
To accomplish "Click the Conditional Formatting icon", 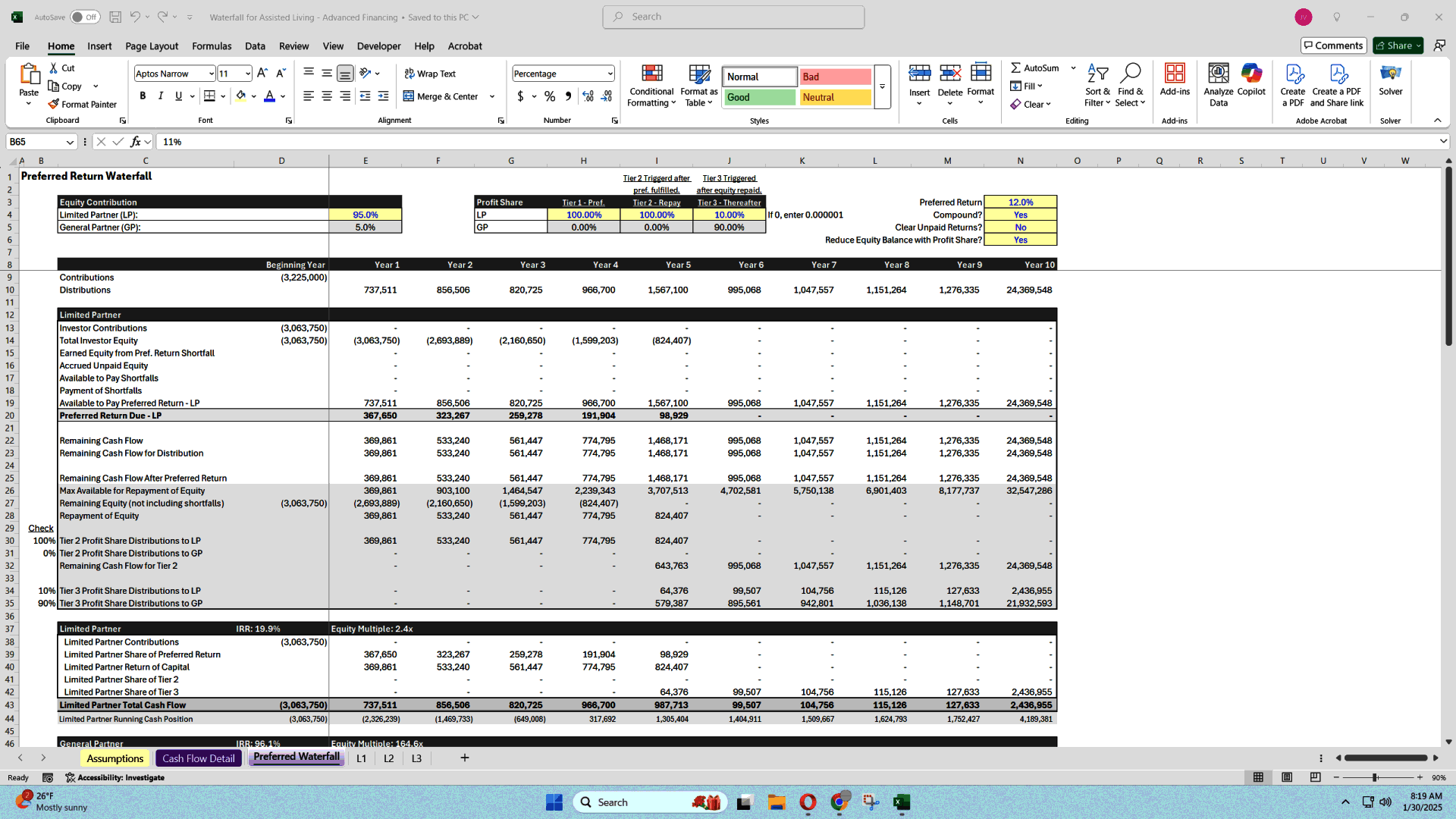I will point(651,84).
